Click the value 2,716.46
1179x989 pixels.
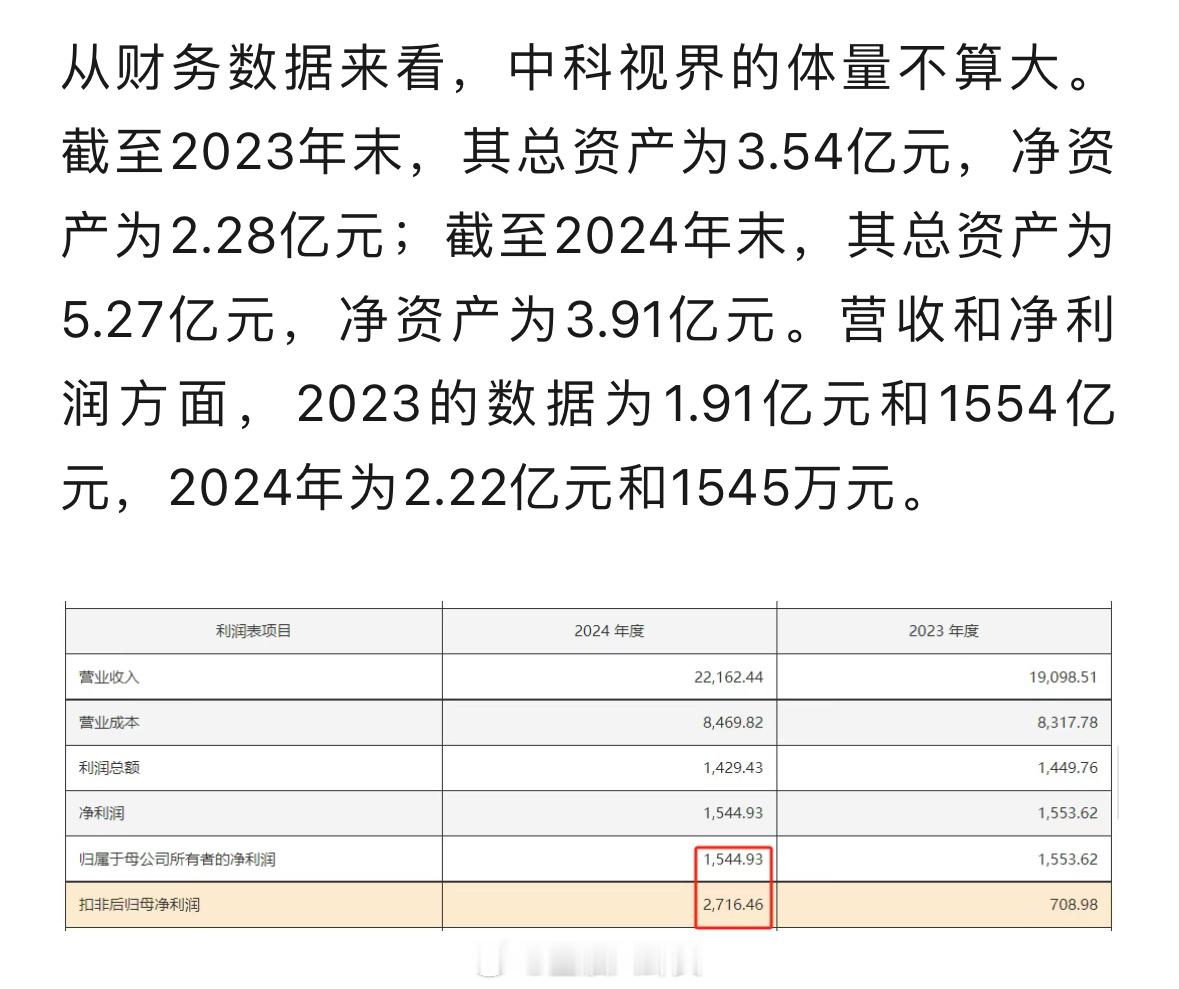coord(733,905)
